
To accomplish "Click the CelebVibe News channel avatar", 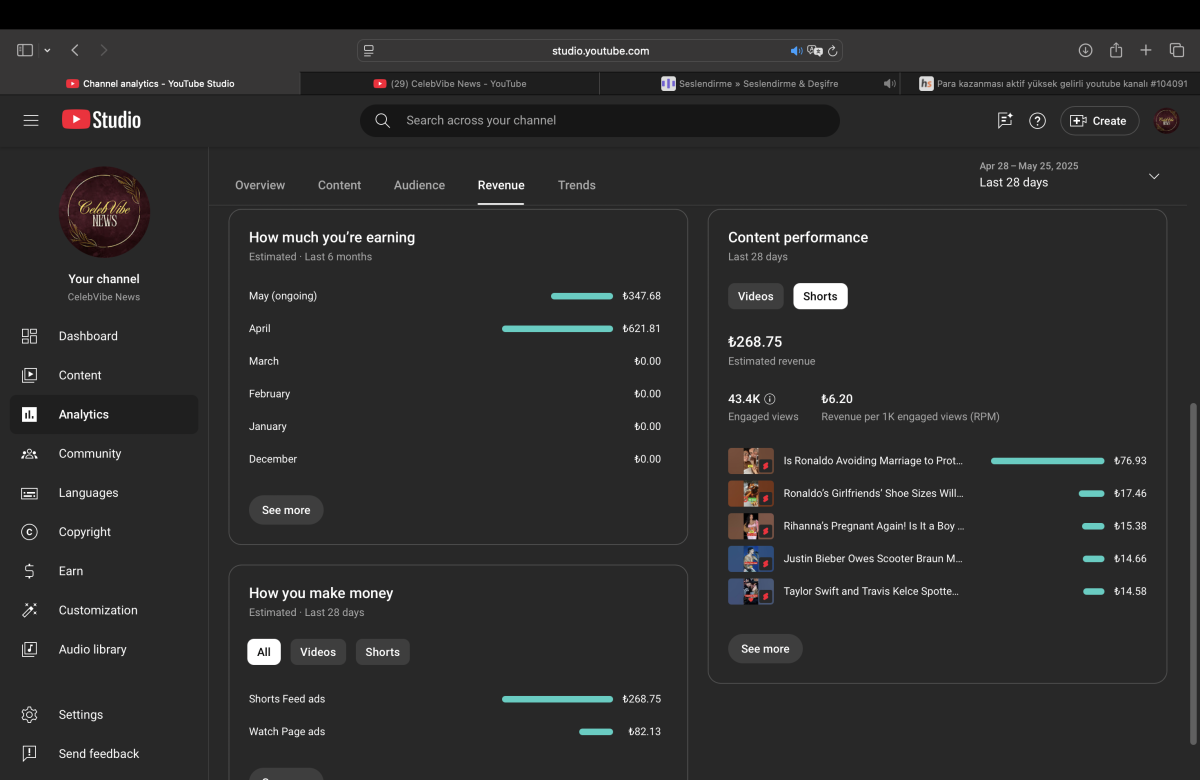I will tap(105, 211).
